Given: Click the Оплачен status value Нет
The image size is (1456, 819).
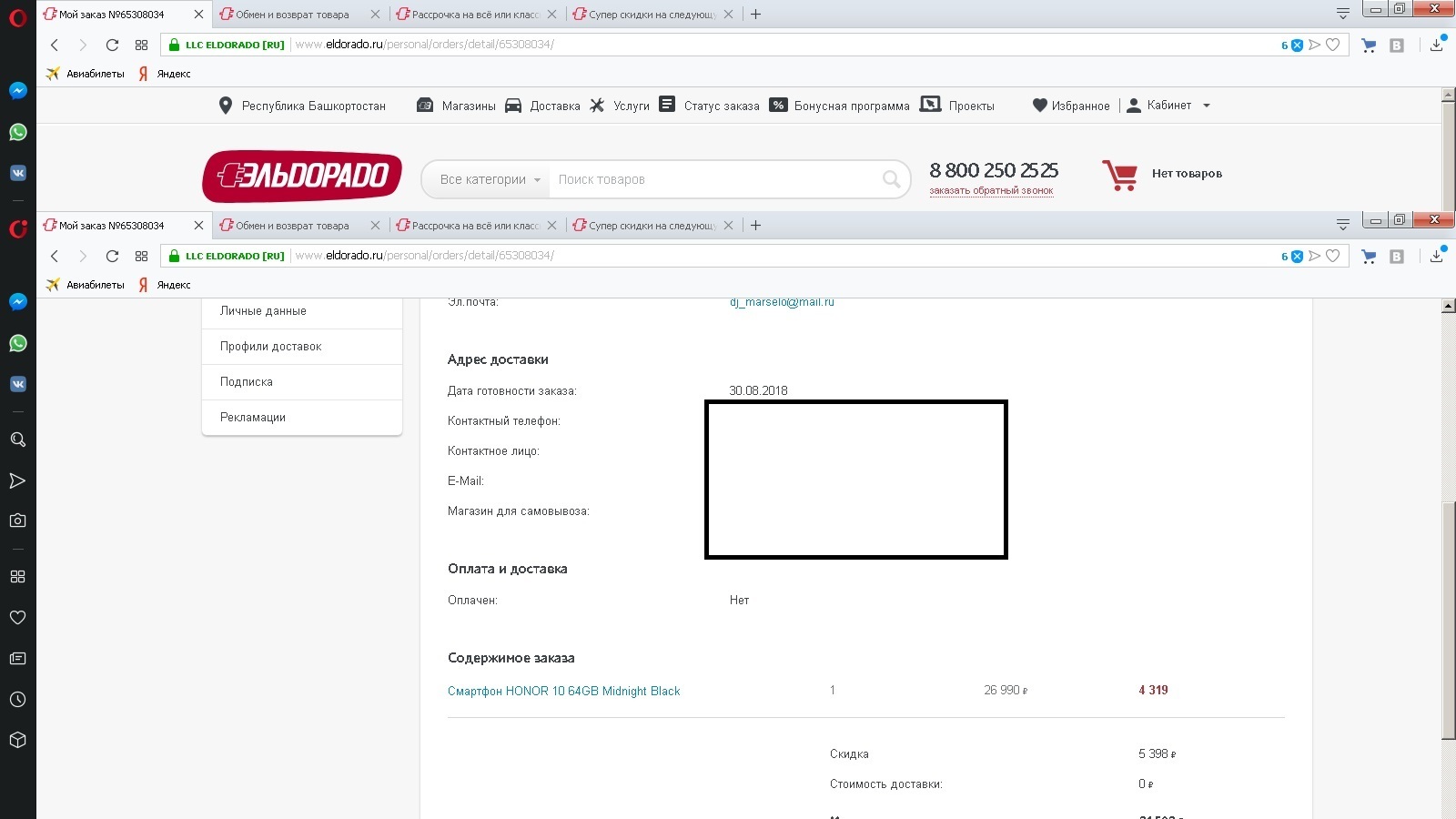Looking at the screenshot, I should pyautogui.click(x=739, y=601).
